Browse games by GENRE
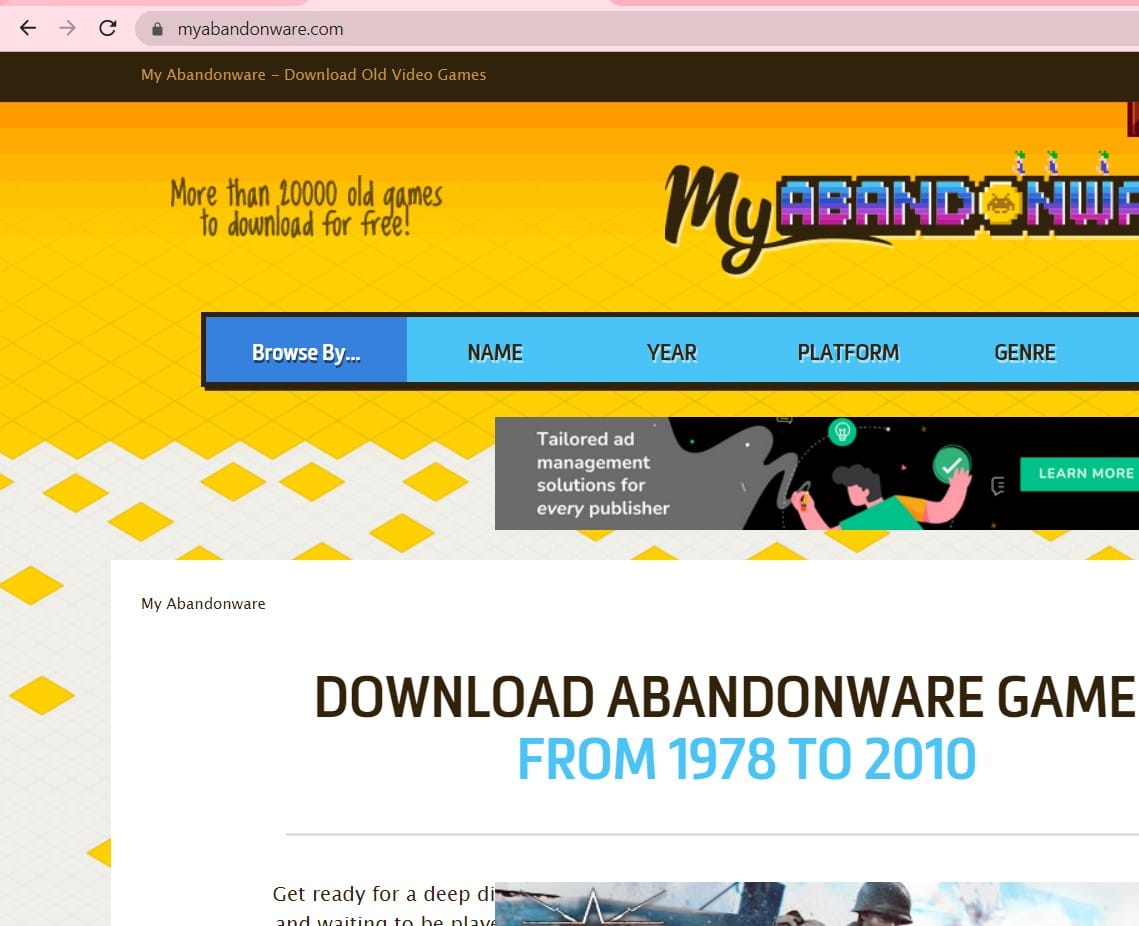Screen dimensions: 1139x926 [1024, 352]
